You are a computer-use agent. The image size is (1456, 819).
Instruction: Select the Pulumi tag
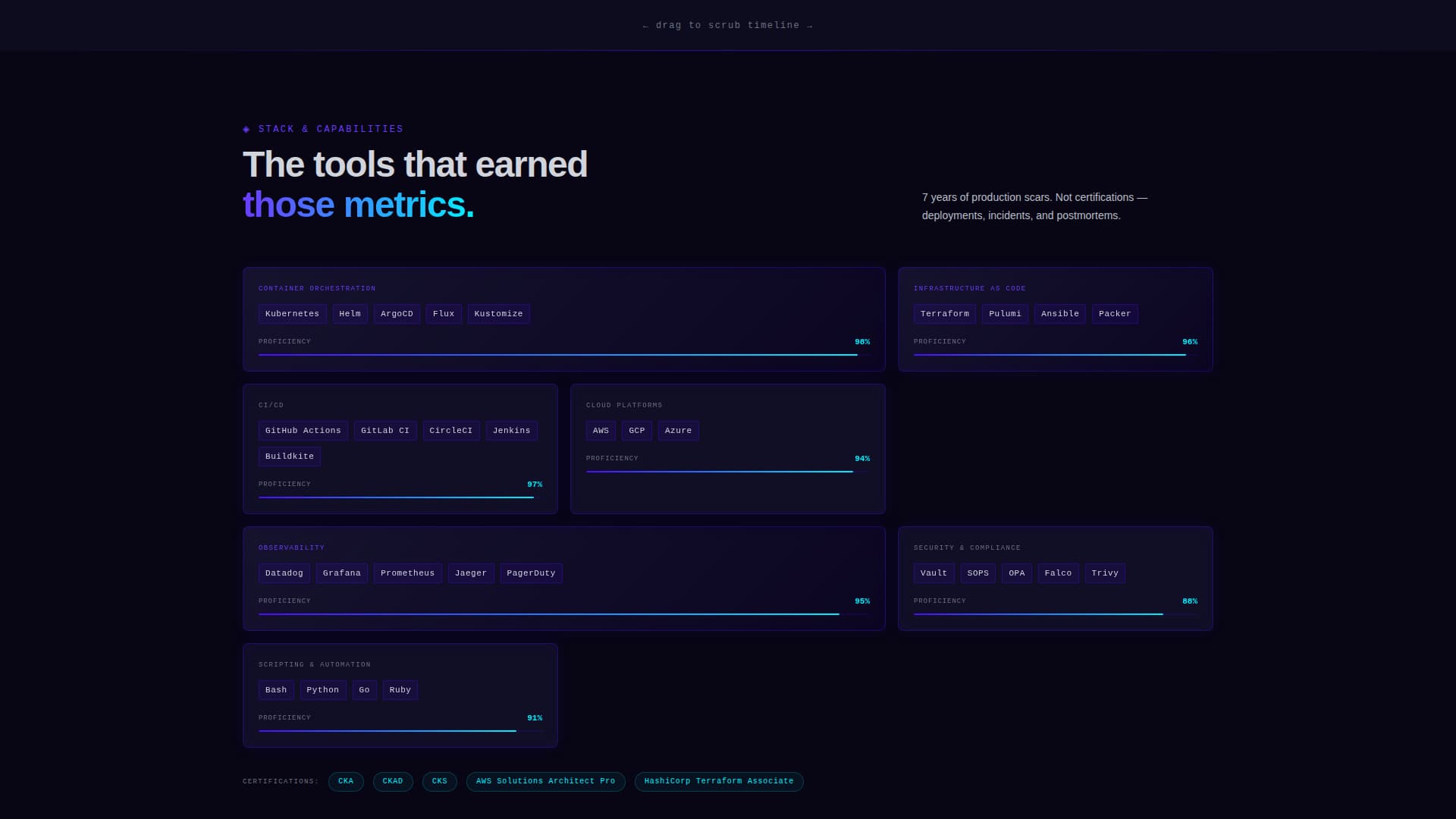pos(1005,314)
